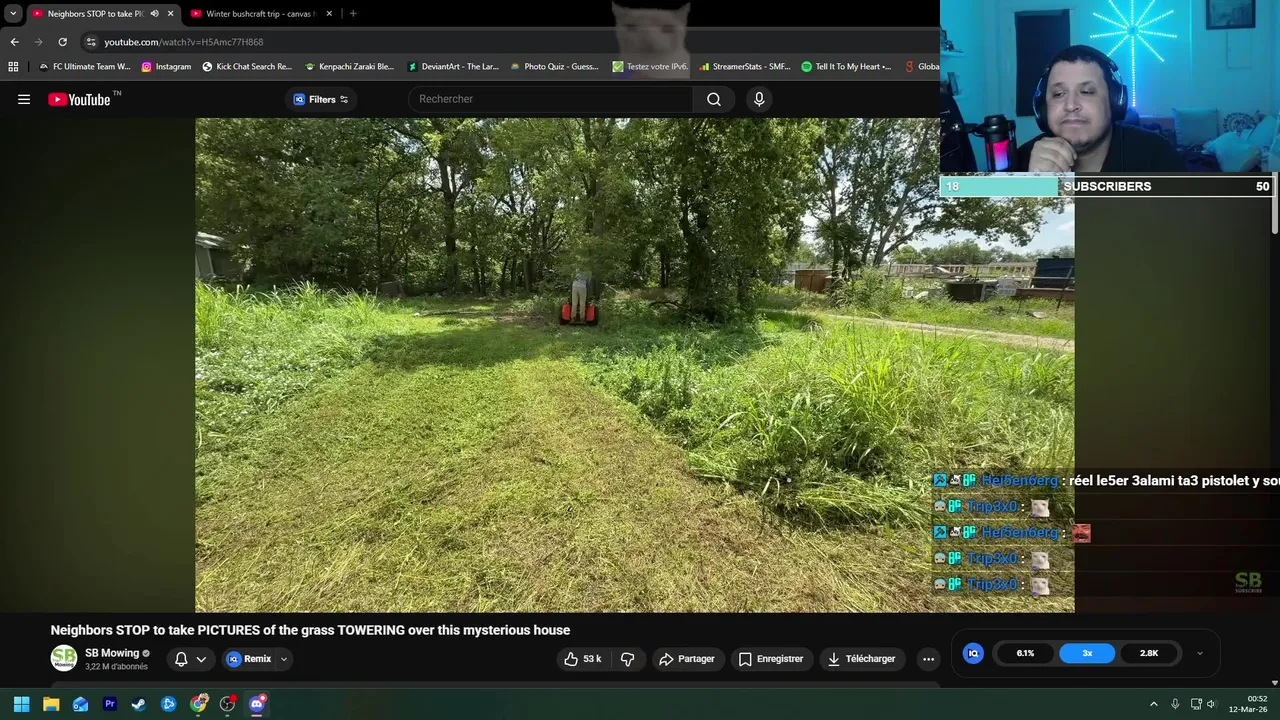Image resolution: width=1280 pixels, height=720 pixels.
Task: Share video using Partager button
Action: pyautogui.click(x=686, y=659)
